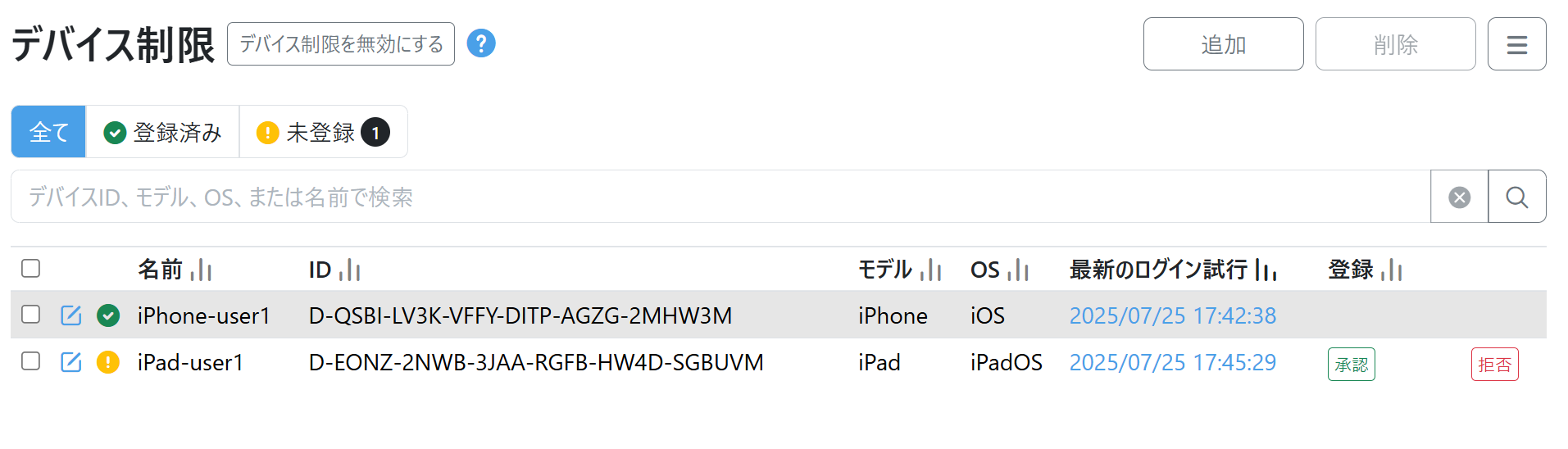
Task: Click green registered status icon for iPhone-user1
Action: point(108,315)
